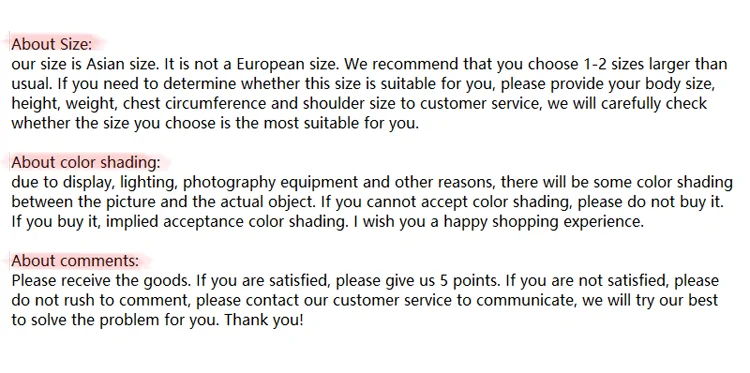Click the 'About Size:' heading
The image size is (750, 373).
(51, 44)
